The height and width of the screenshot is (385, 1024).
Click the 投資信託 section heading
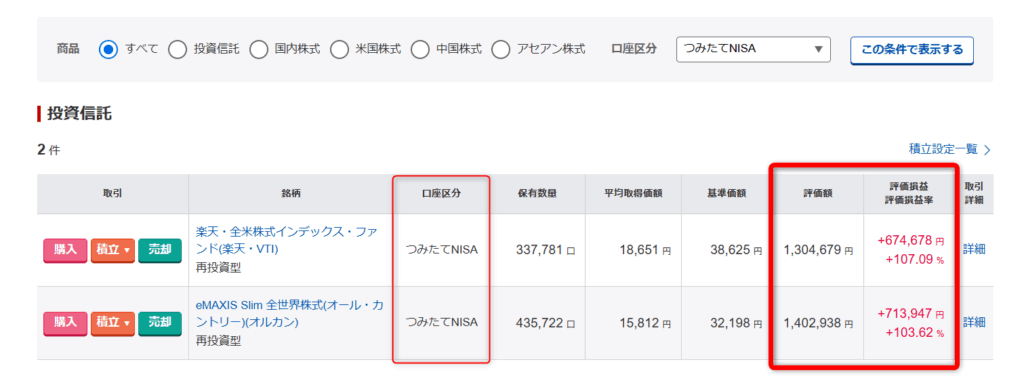[79, 114]
